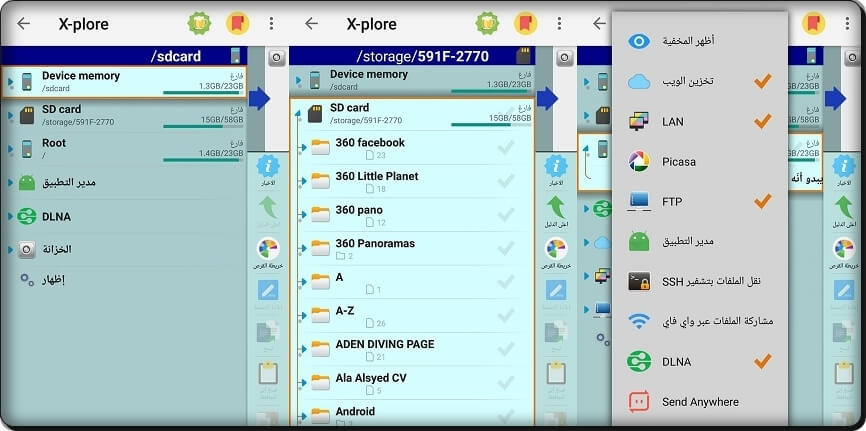The height and width of the screenshot is (431, 866).
Task: Tap Device memory usage bar in /sdcard pane
Action: 203,93
